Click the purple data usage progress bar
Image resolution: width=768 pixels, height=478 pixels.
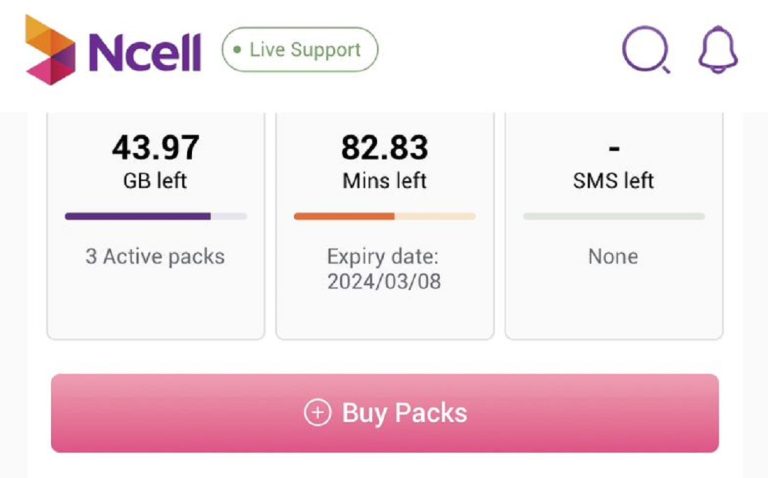[x=156, y=216]
